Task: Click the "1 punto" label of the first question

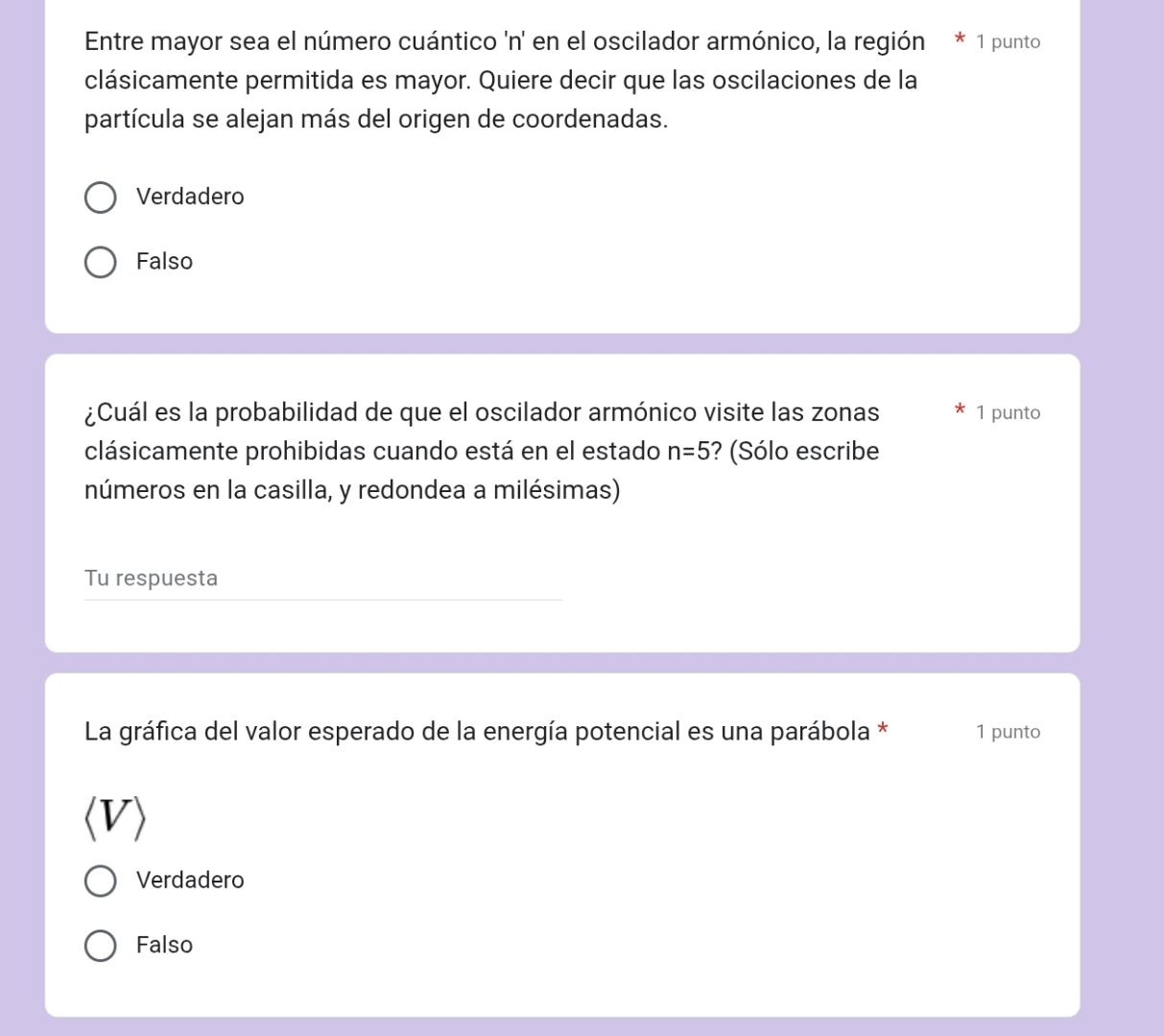Action: tap(1007, 41)
